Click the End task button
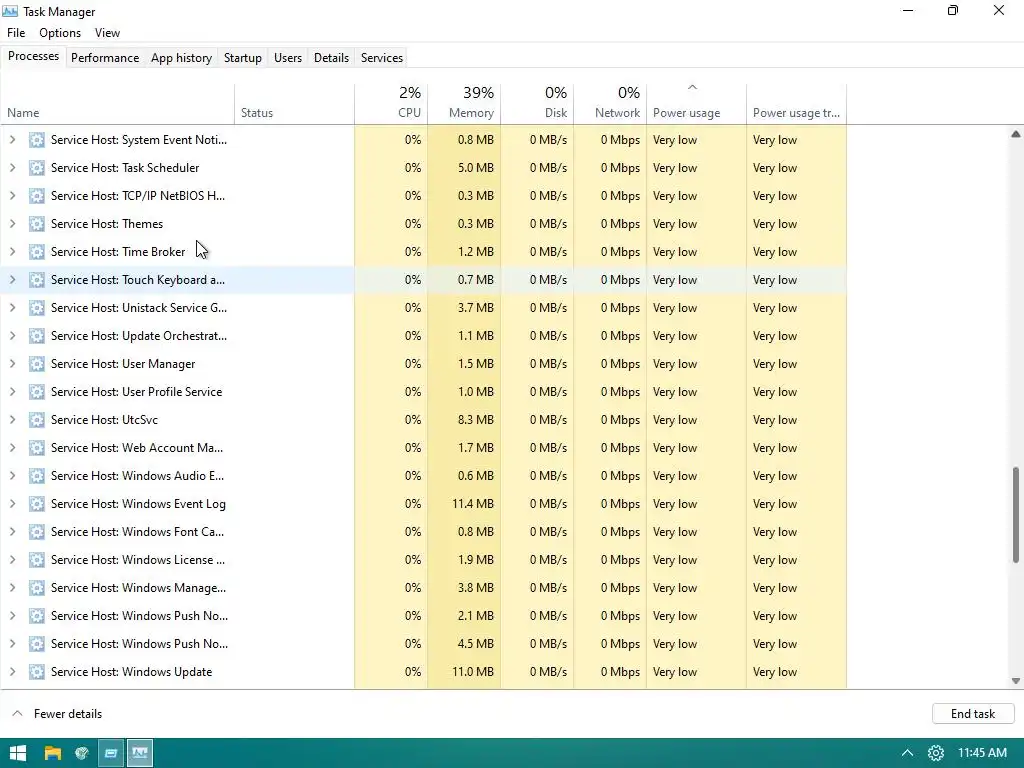The height and width of the screenshot is (768, 1024). (x=973, y=714)
